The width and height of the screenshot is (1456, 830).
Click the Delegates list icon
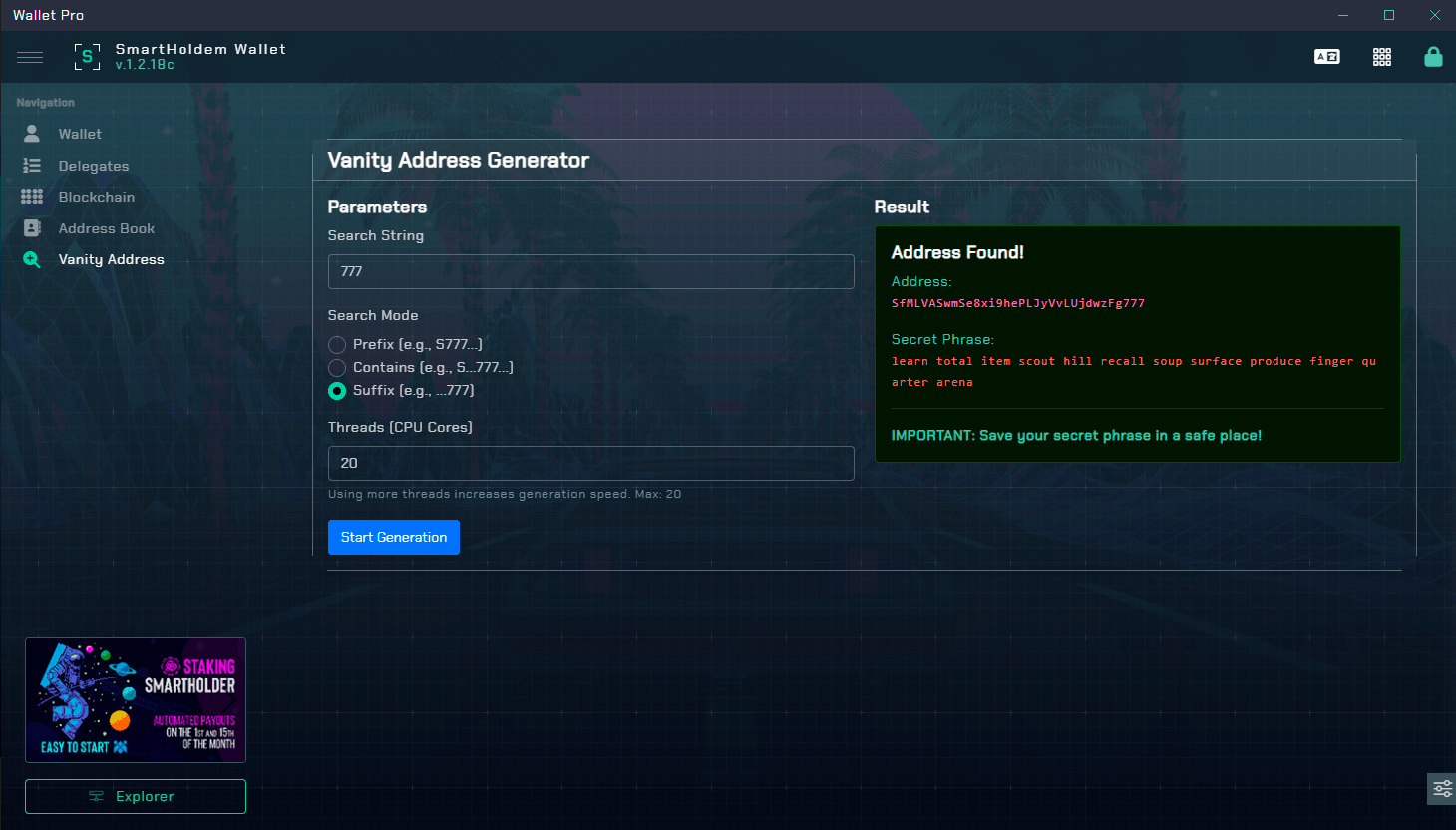pos(32,166)
